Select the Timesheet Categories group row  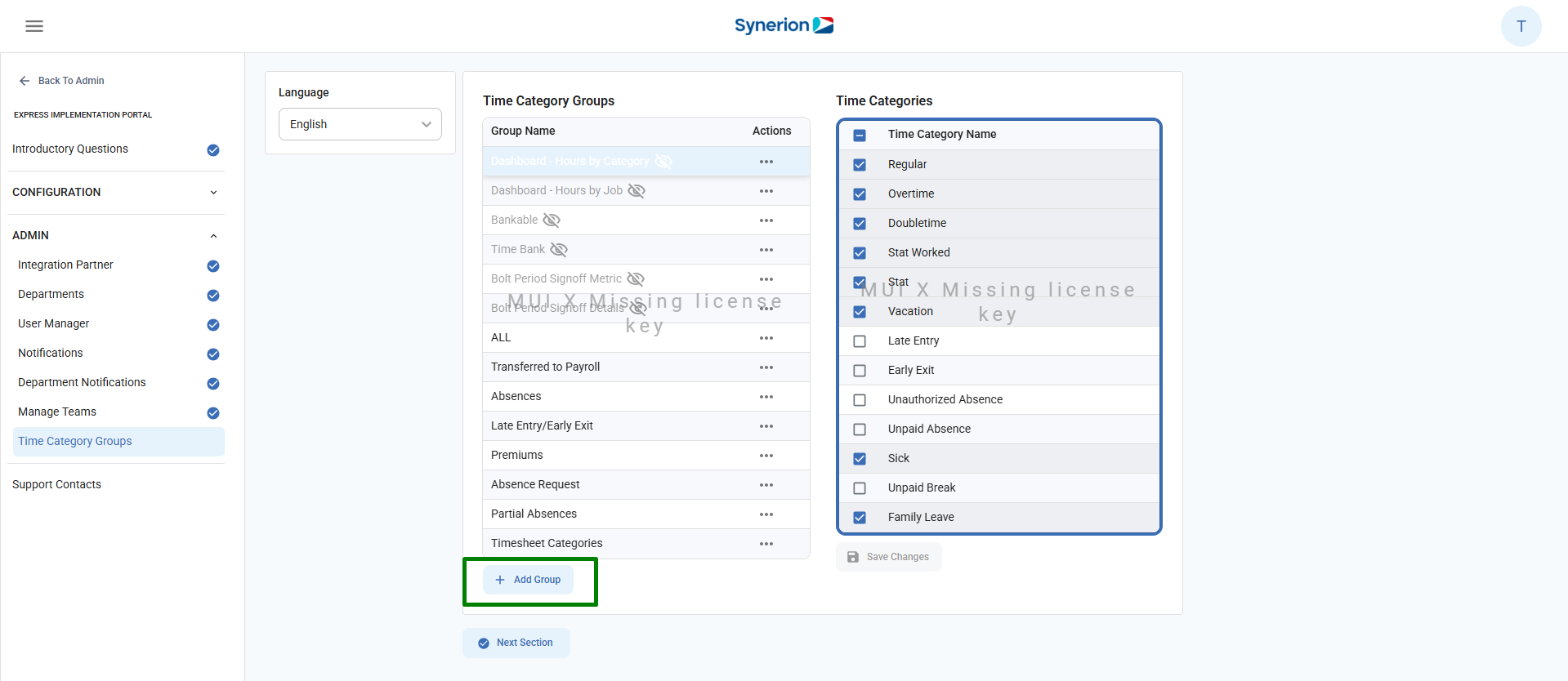click(646, 544)
